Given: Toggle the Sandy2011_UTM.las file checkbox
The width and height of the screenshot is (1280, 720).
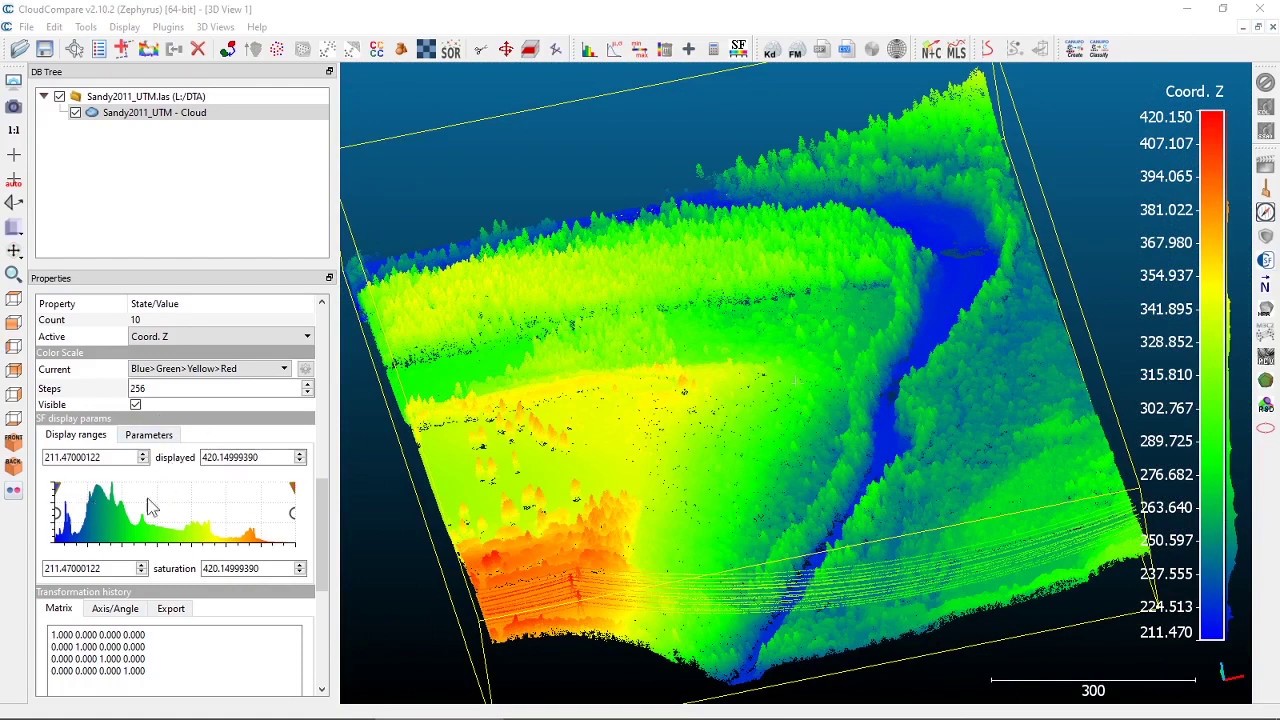Looking at the screenshot, I should click(59, 96).
